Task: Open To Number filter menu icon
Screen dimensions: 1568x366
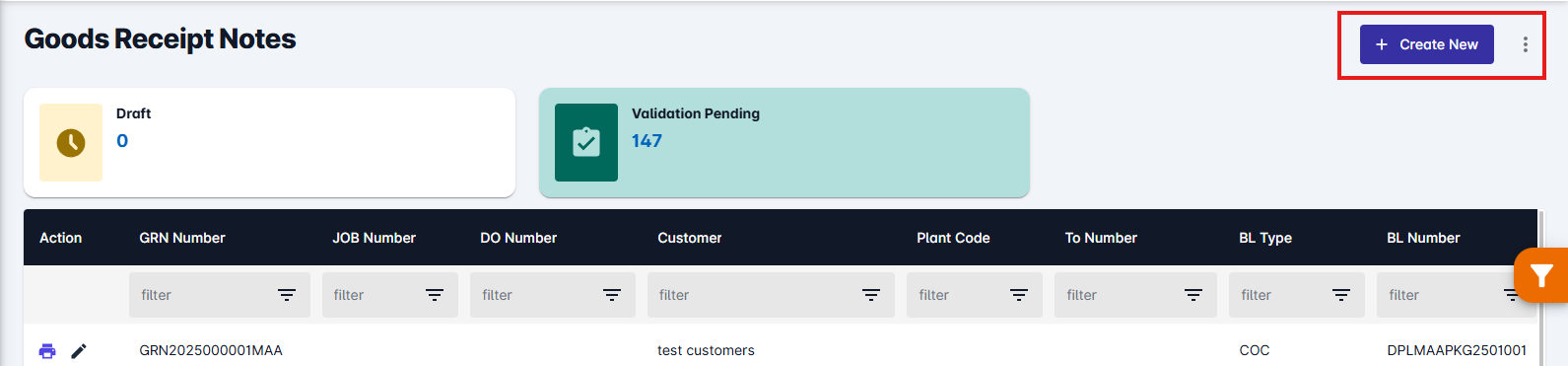Action: tap(1193, 295)
